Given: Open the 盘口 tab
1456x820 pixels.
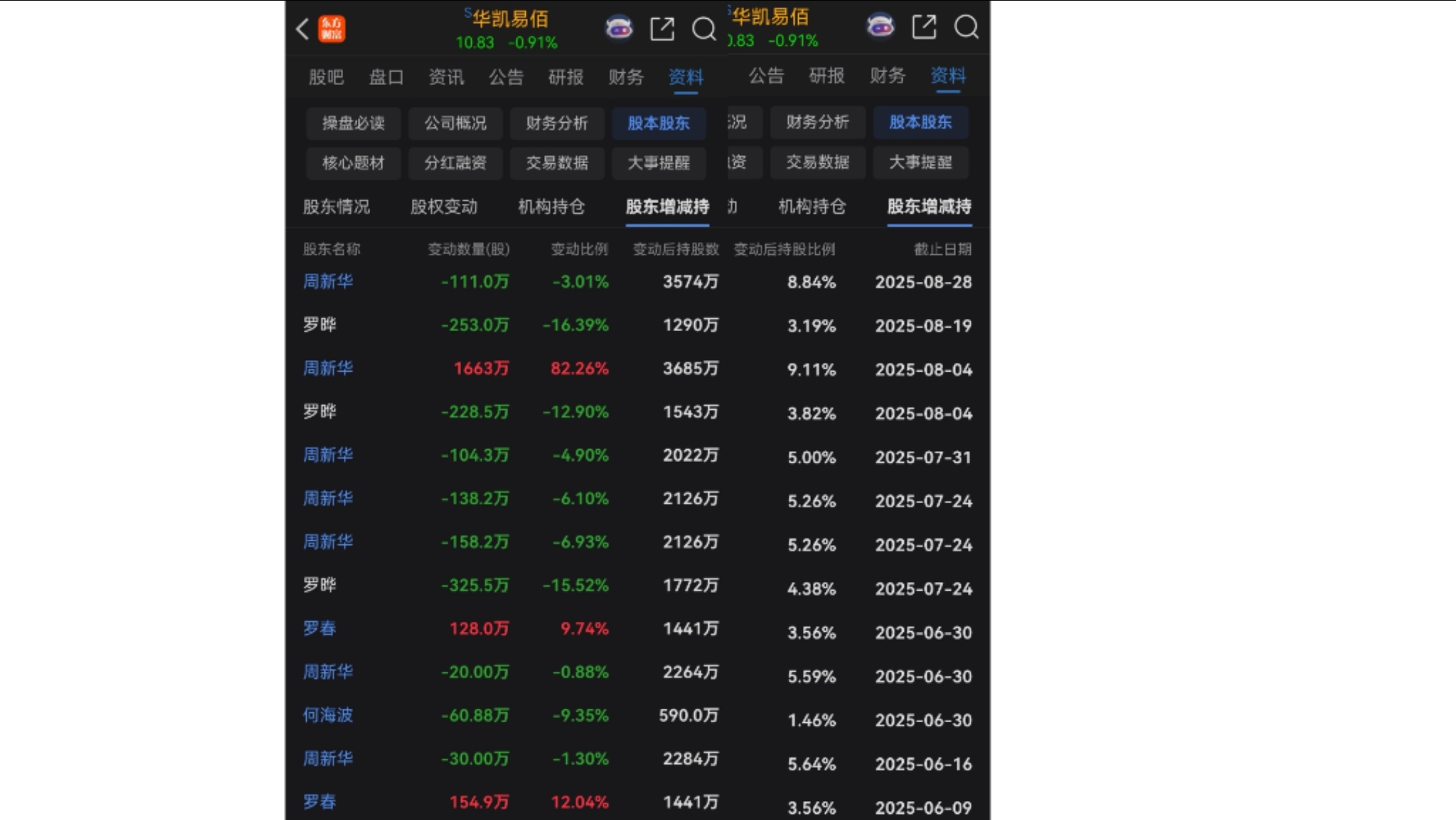Looking at the screenshot, I should [386, 77].
